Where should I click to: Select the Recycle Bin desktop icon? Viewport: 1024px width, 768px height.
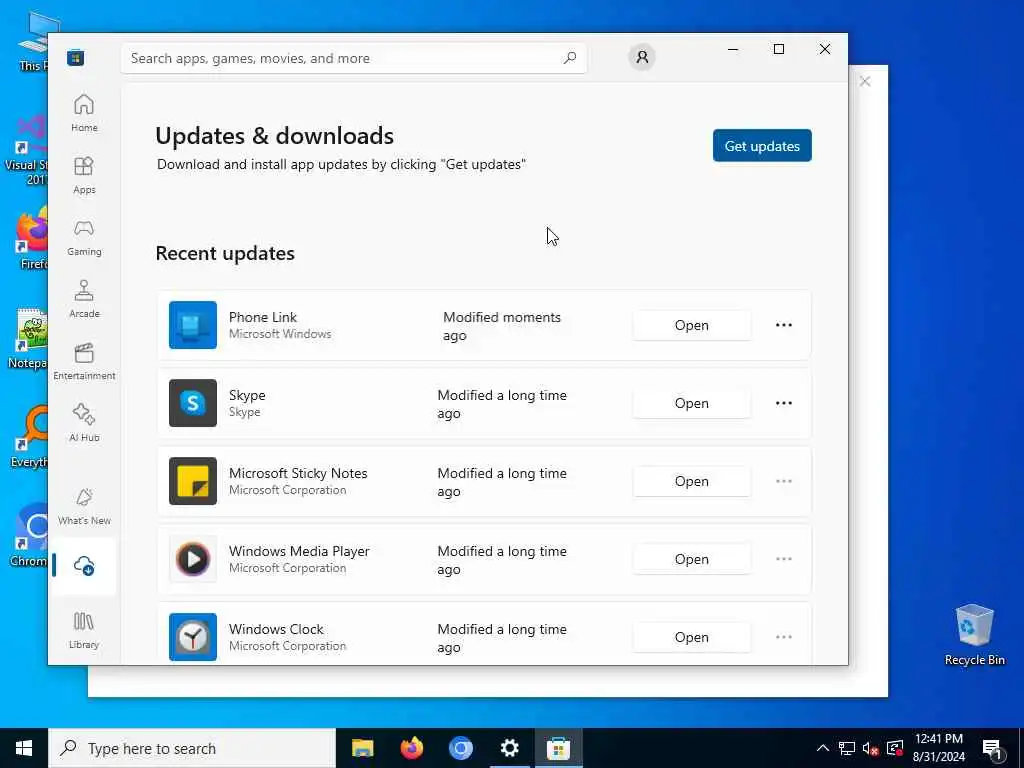(x=974, y=635)
